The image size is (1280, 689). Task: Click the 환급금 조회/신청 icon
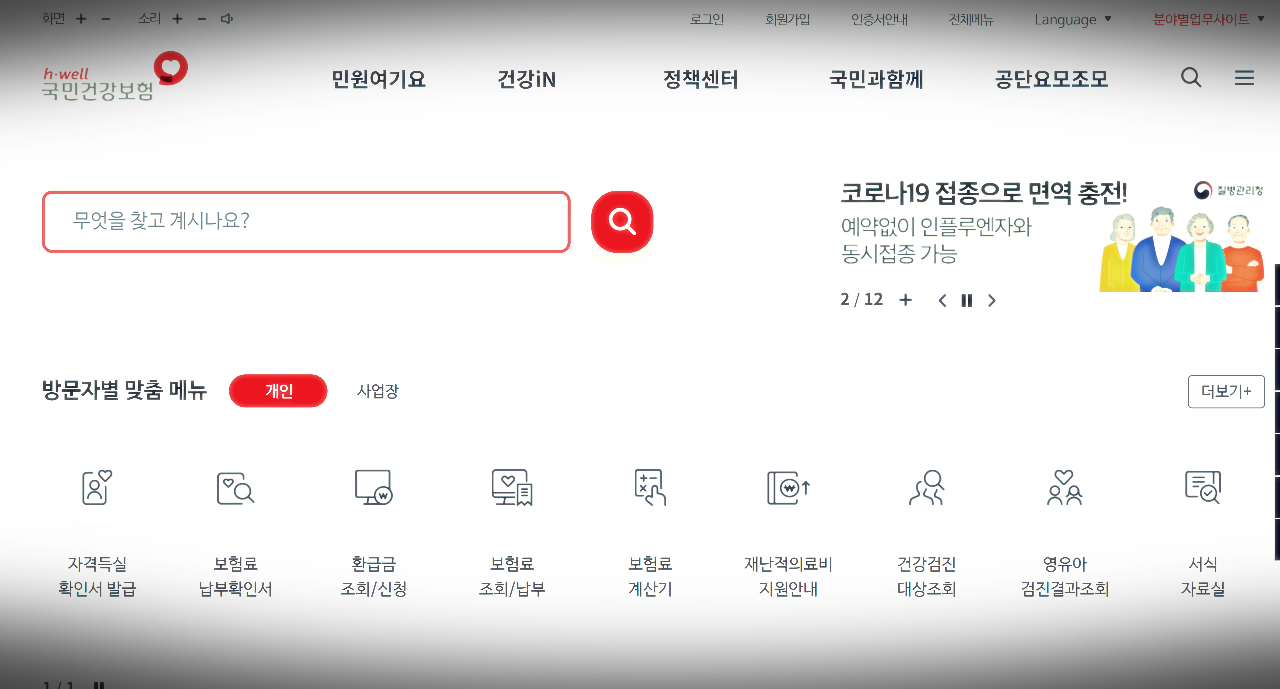pos(372,488)
